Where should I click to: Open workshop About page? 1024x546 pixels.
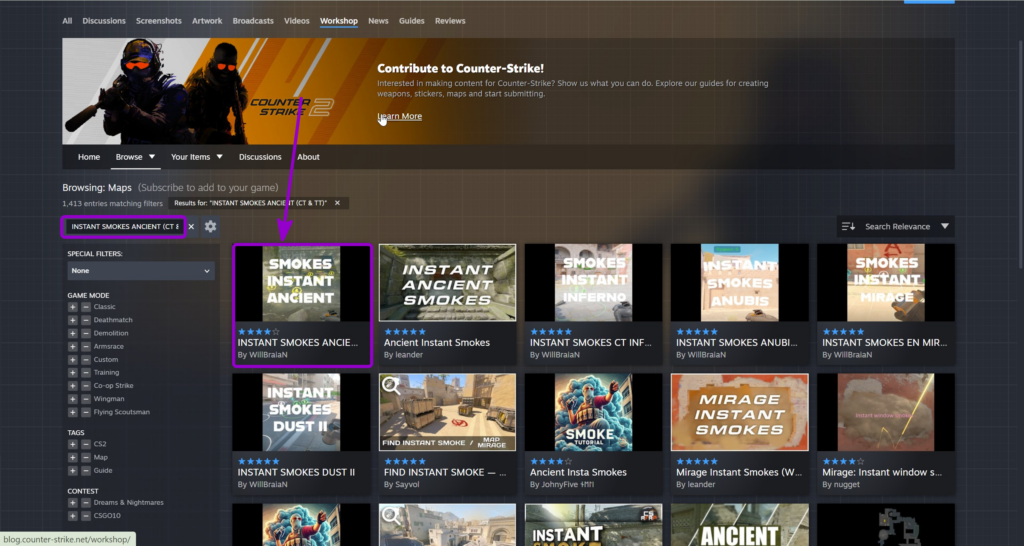(308, 157)
